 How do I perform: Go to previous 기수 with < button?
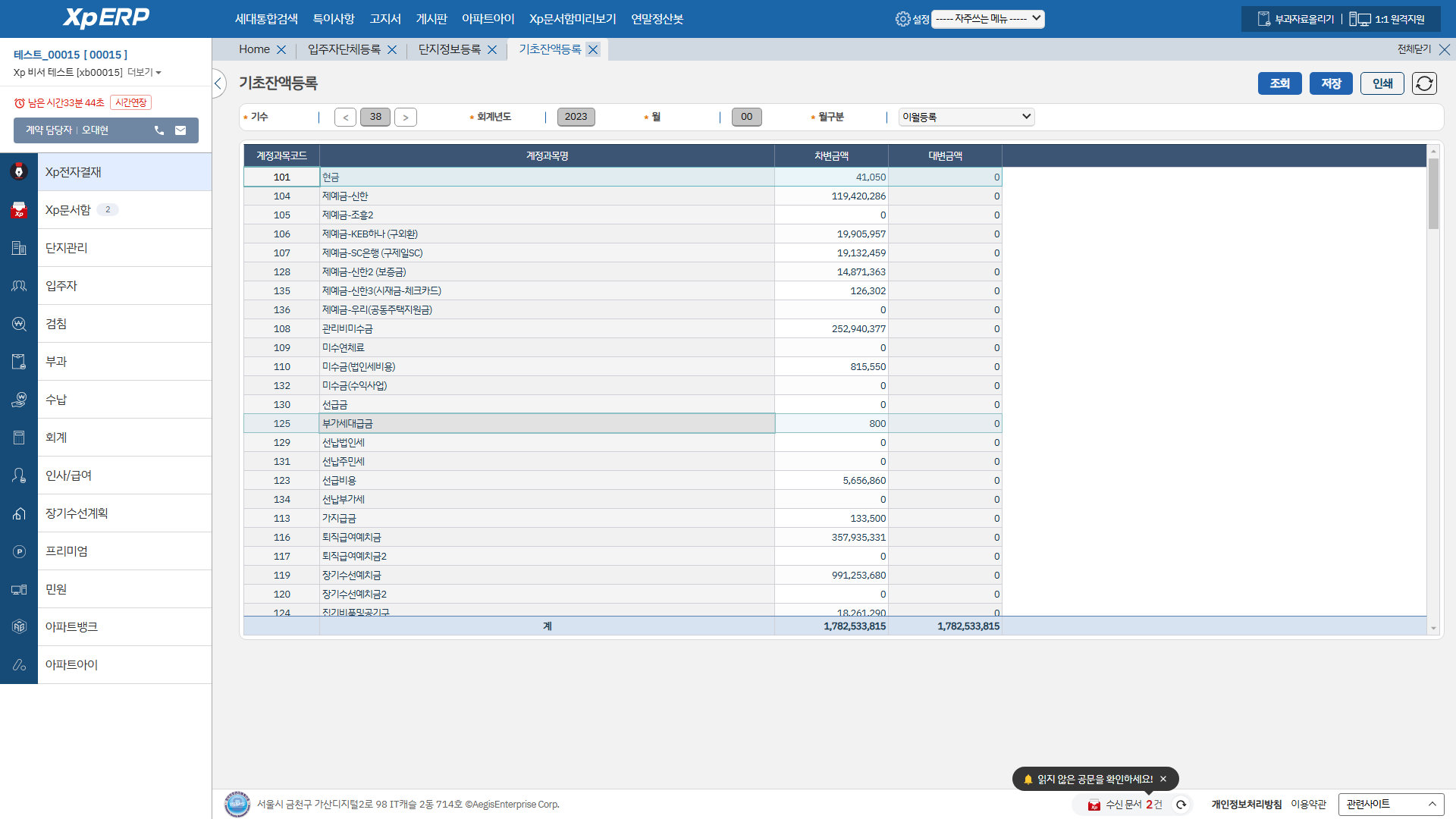tap(345, 117)
